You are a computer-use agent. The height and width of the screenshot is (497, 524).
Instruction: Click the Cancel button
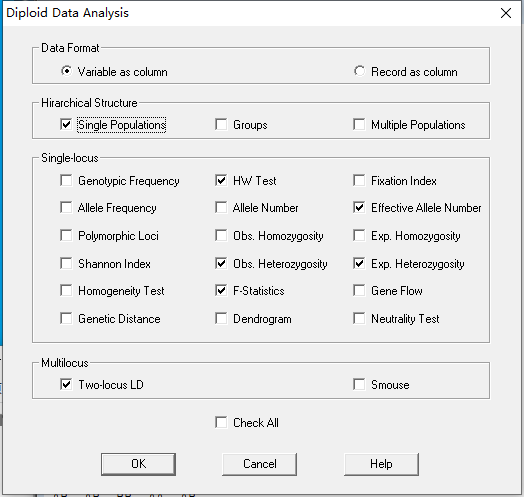[x=260, y=464]
